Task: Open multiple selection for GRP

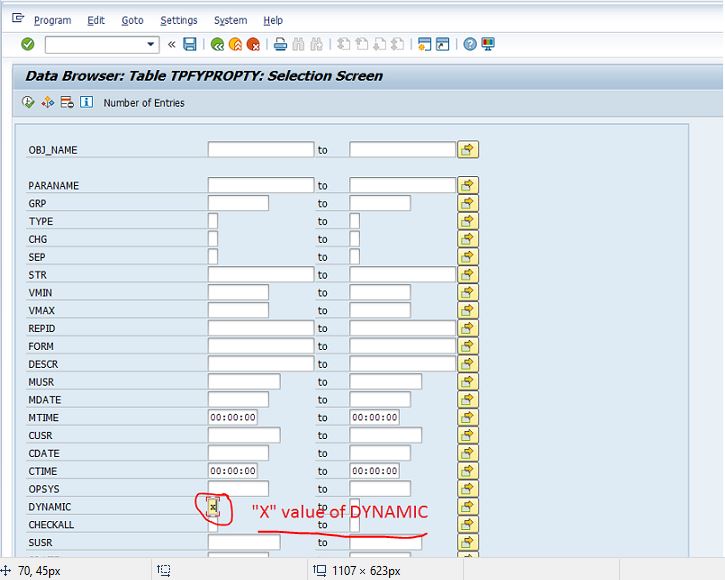Action: point(467,203)
